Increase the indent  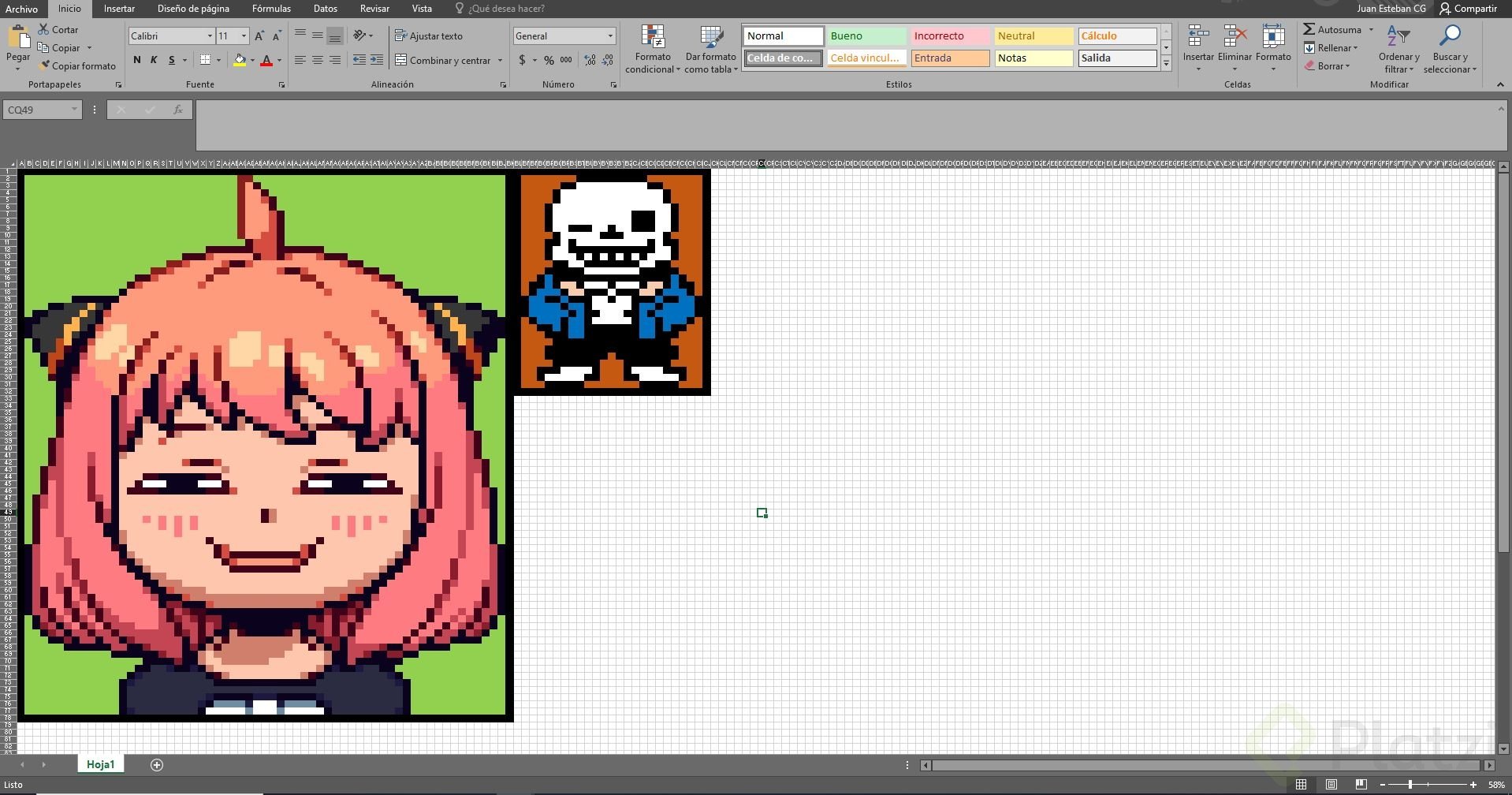377,60
